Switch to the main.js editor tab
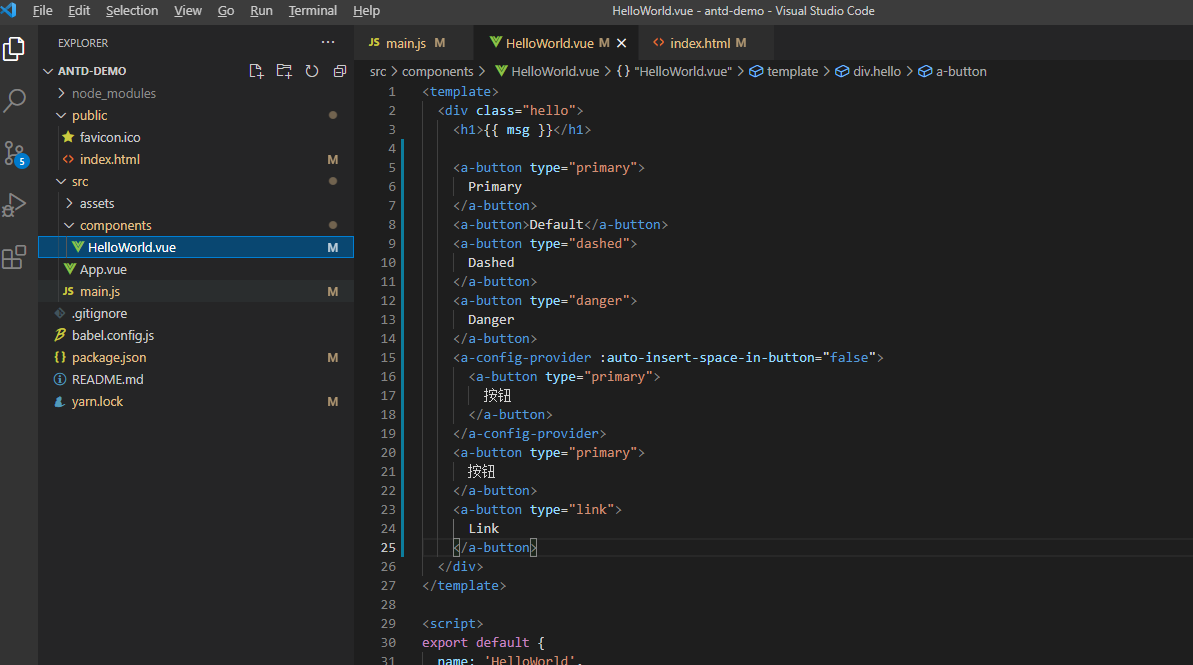This screenshot has height=665, width=1193. click(x=405, y=43)
